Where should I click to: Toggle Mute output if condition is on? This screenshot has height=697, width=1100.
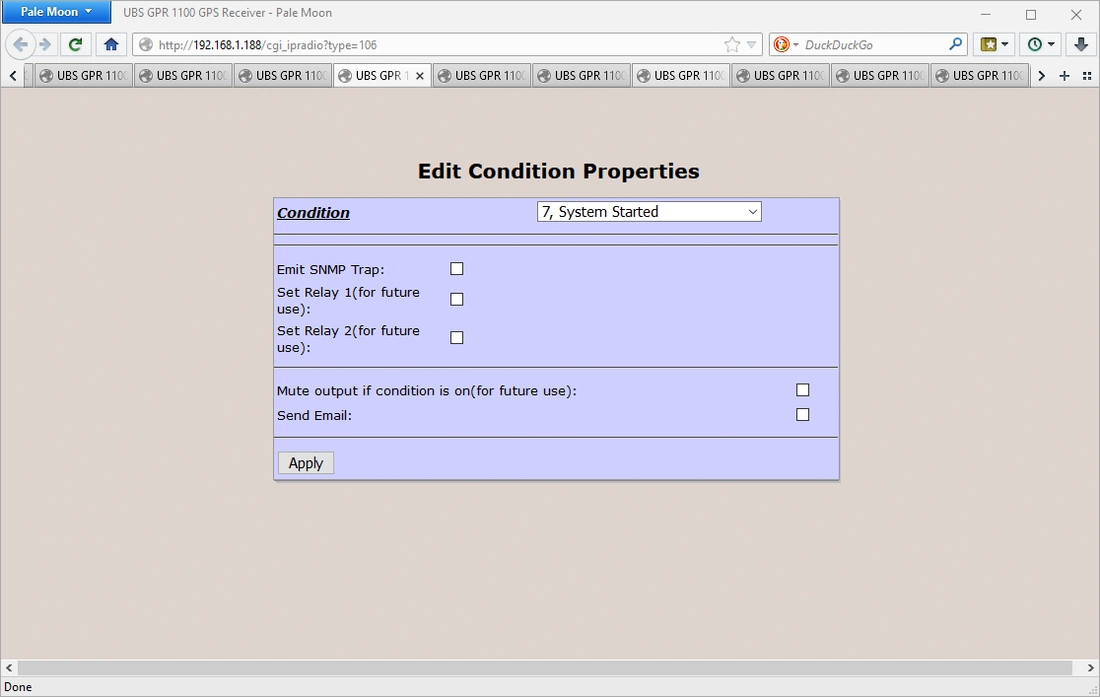pos(803,390)
